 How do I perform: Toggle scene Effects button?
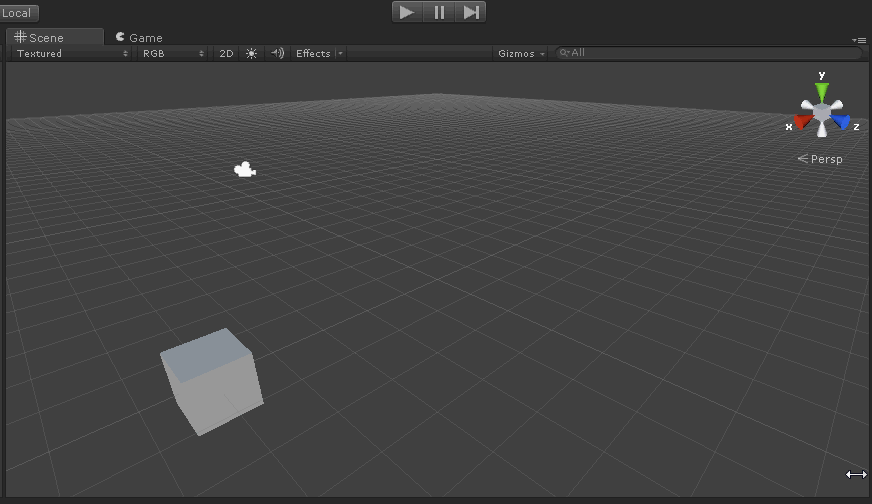point(313,53)
